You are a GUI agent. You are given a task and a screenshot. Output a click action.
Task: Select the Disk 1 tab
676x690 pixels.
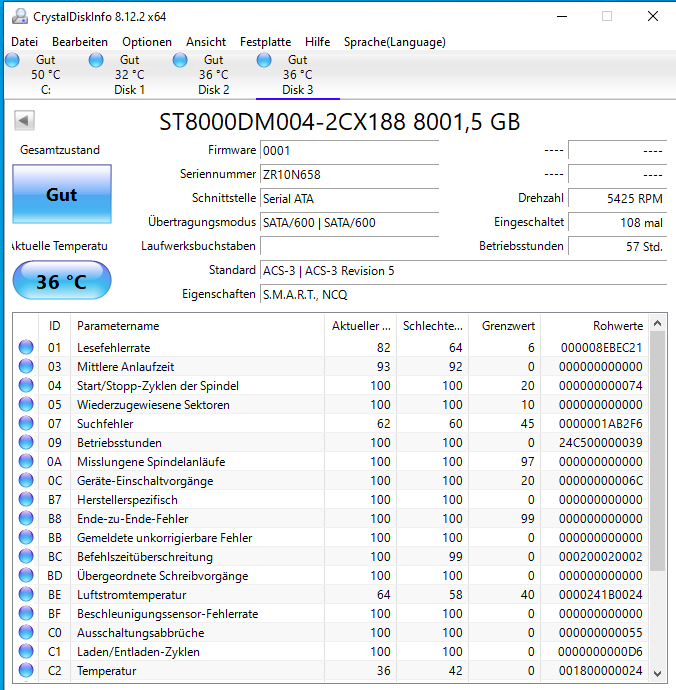coord(129,75)
